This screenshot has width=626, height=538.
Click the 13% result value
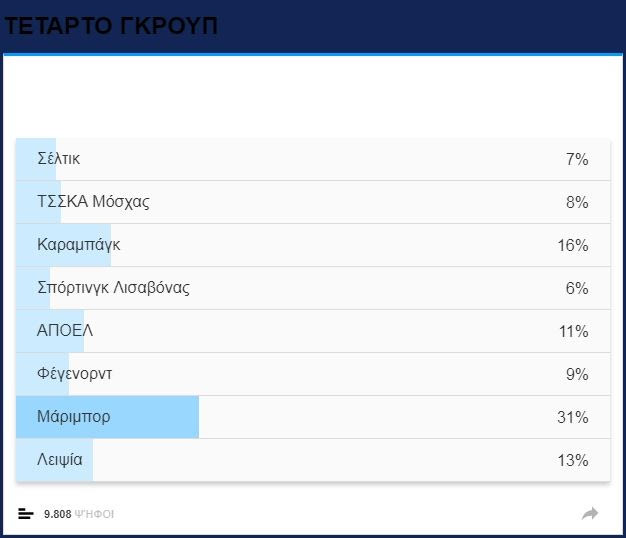pos(572,460)
